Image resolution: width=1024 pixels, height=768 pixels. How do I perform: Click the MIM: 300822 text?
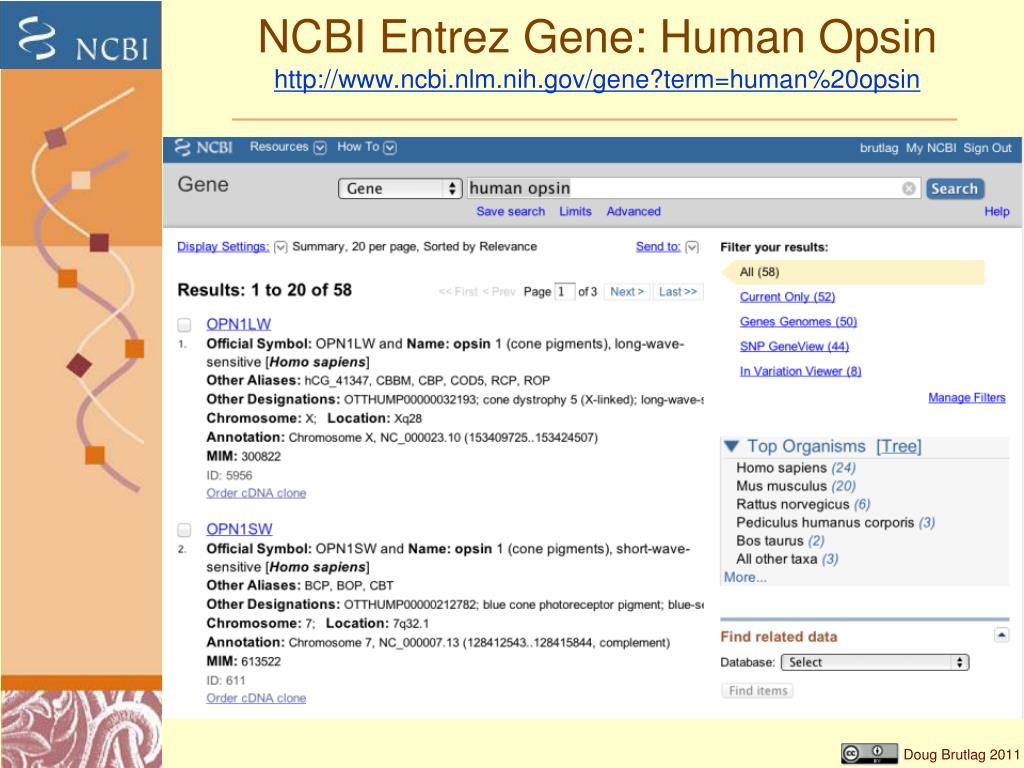click(x=244, y=456)
